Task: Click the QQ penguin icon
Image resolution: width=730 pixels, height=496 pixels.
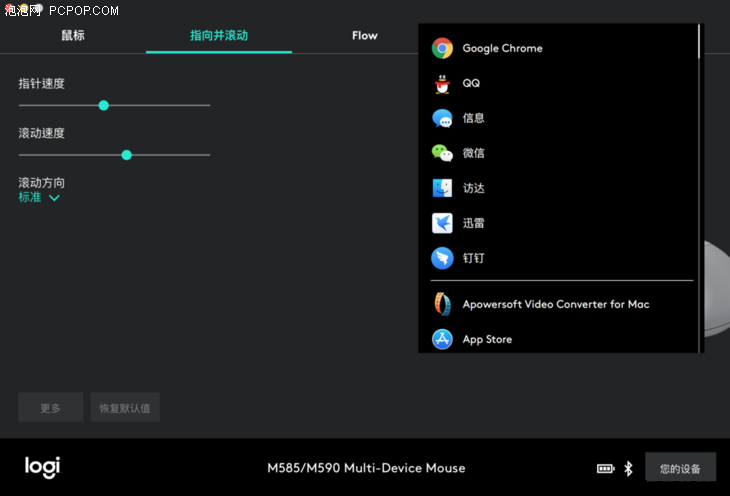Action: [442, 83]
